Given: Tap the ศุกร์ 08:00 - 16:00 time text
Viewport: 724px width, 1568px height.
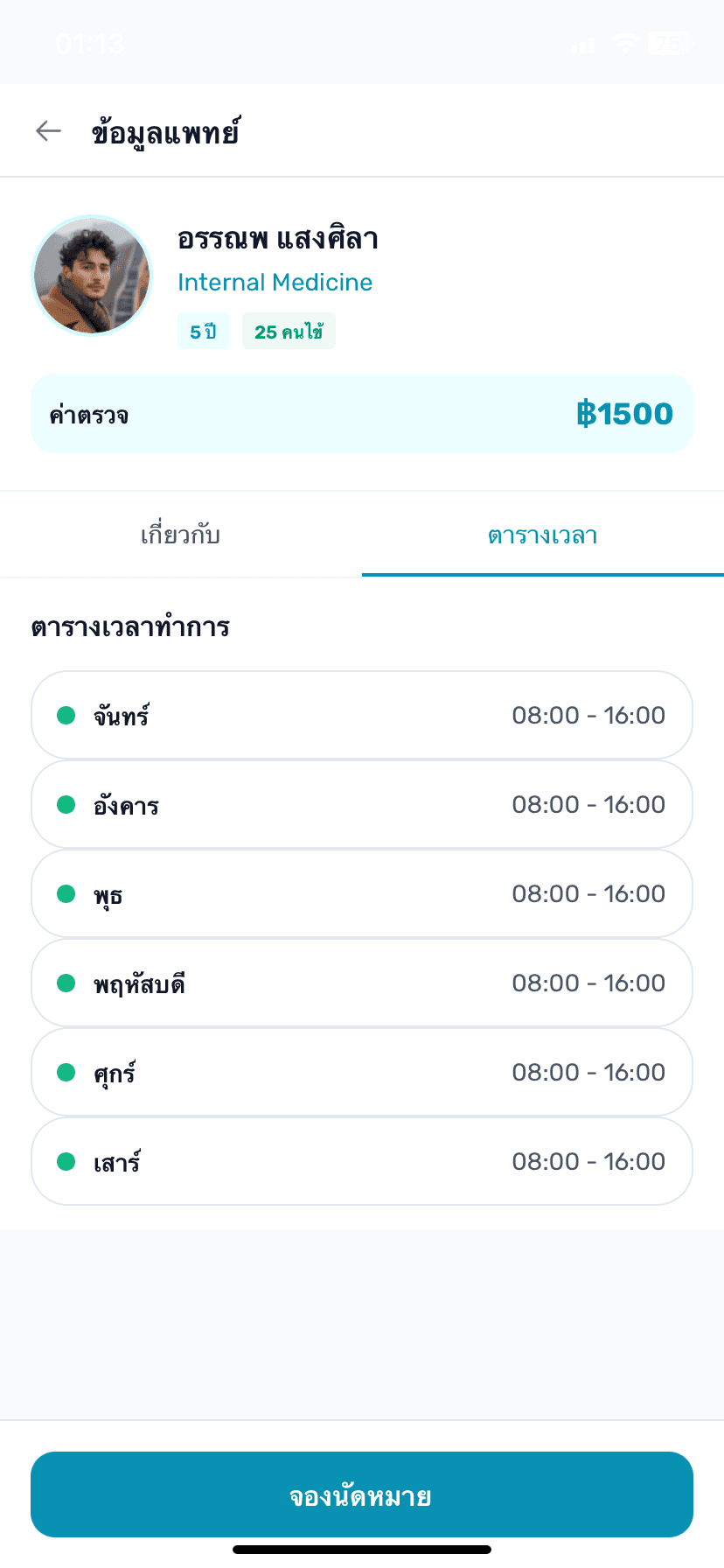Looking at the screenshot, I should click(588, 1073).
